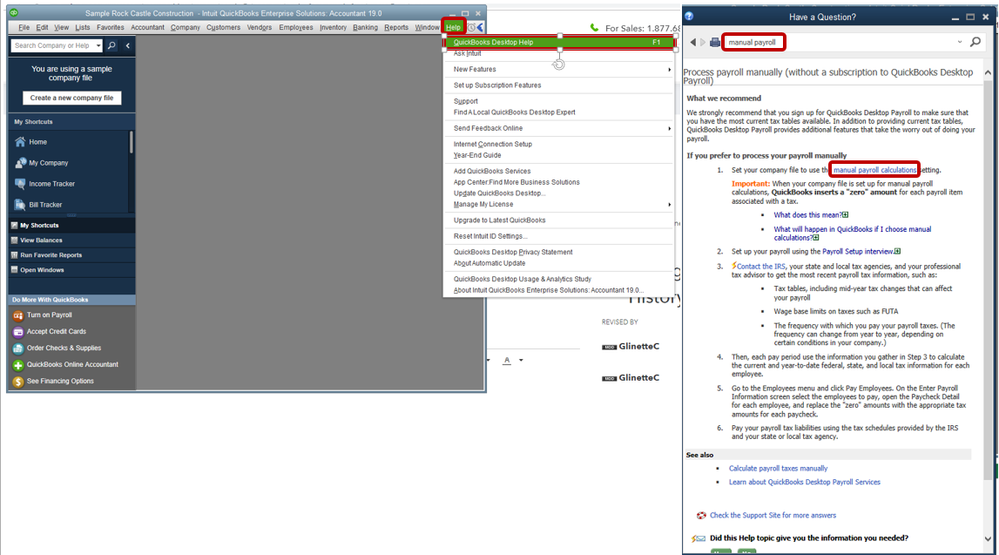Go back in Have a Question window
Image resolution: width=999 pixels, height=555 pixels.
[693, 42]
